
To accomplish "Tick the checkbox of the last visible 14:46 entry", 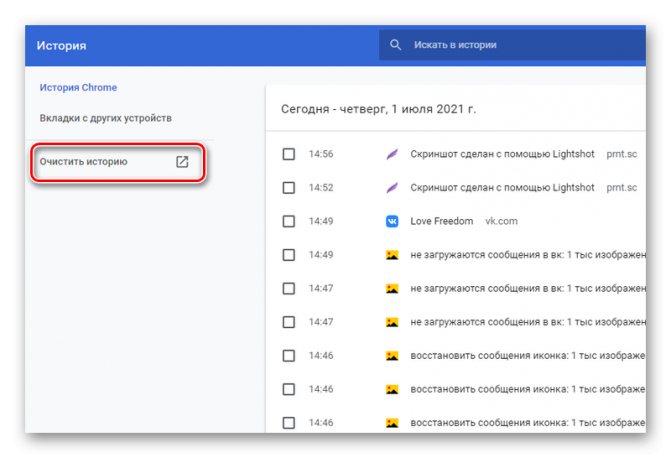I will click(x=289, y=421).
